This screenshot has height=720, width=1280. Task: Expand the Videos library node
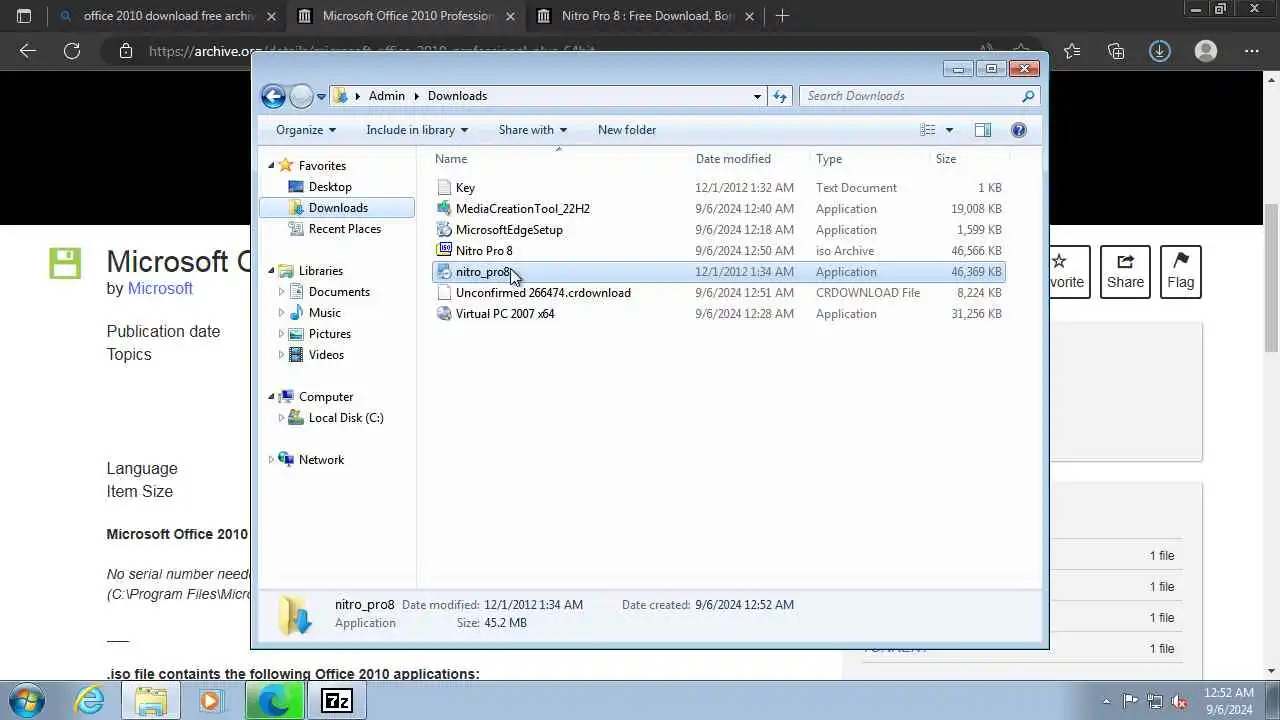pyautogui.click(x=281, y=355)
